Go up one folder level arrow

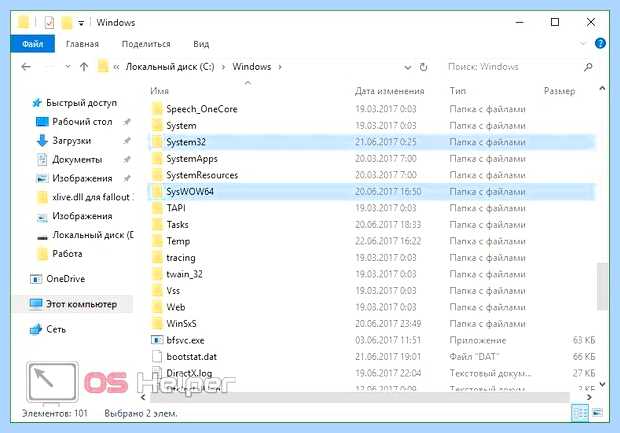coord(84,67)
